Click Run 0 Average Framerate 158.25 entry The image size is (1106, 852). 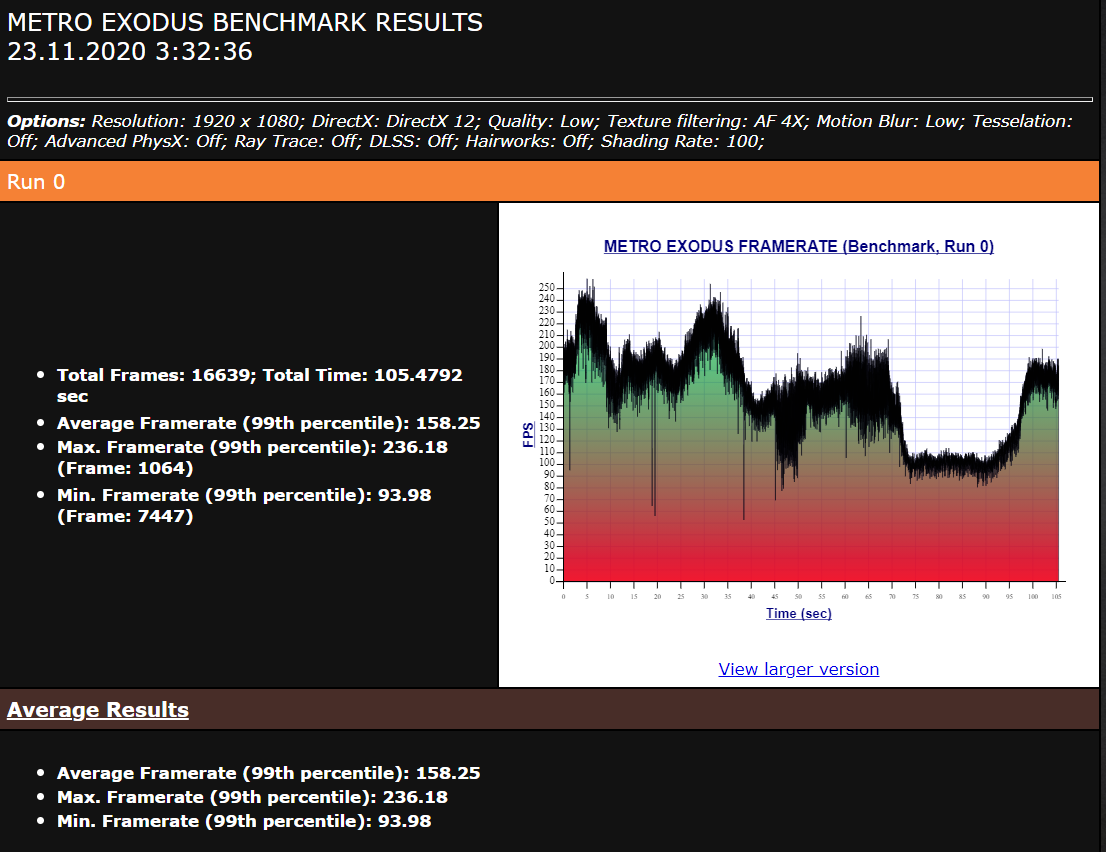[x=268, y=423]
